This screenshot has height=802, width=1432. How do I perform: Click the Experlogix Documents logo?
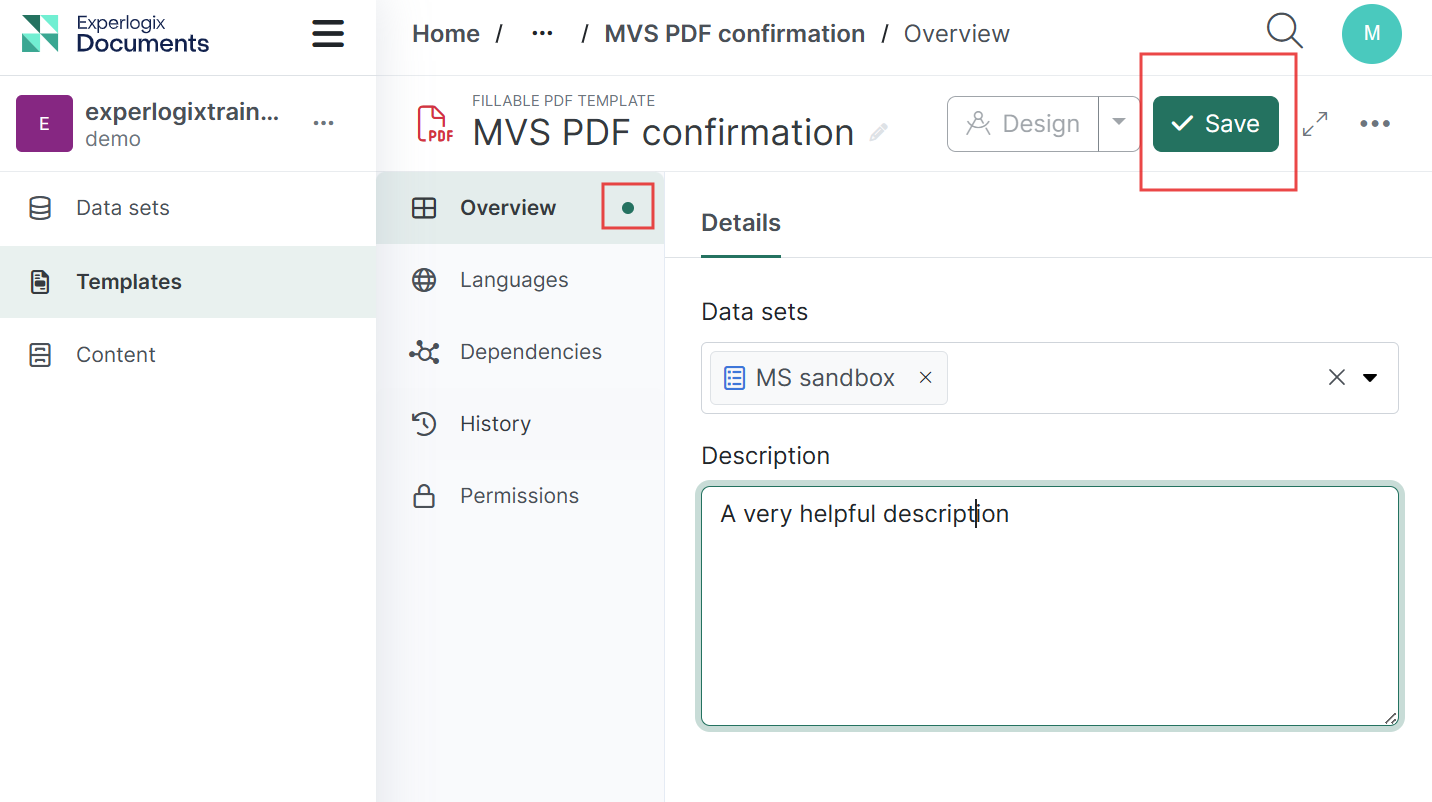116,34
